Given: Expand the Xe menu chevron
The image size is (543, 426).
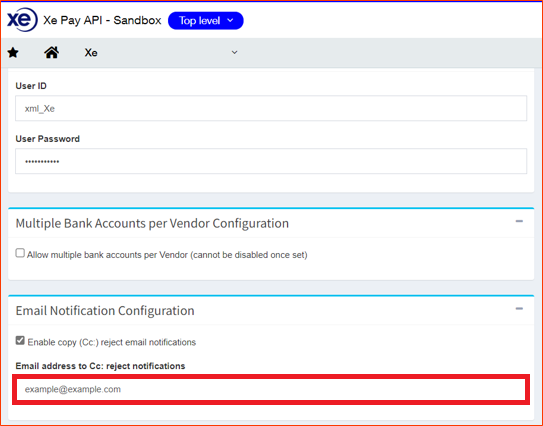Looking at the screenshot, I should (234, 52).
